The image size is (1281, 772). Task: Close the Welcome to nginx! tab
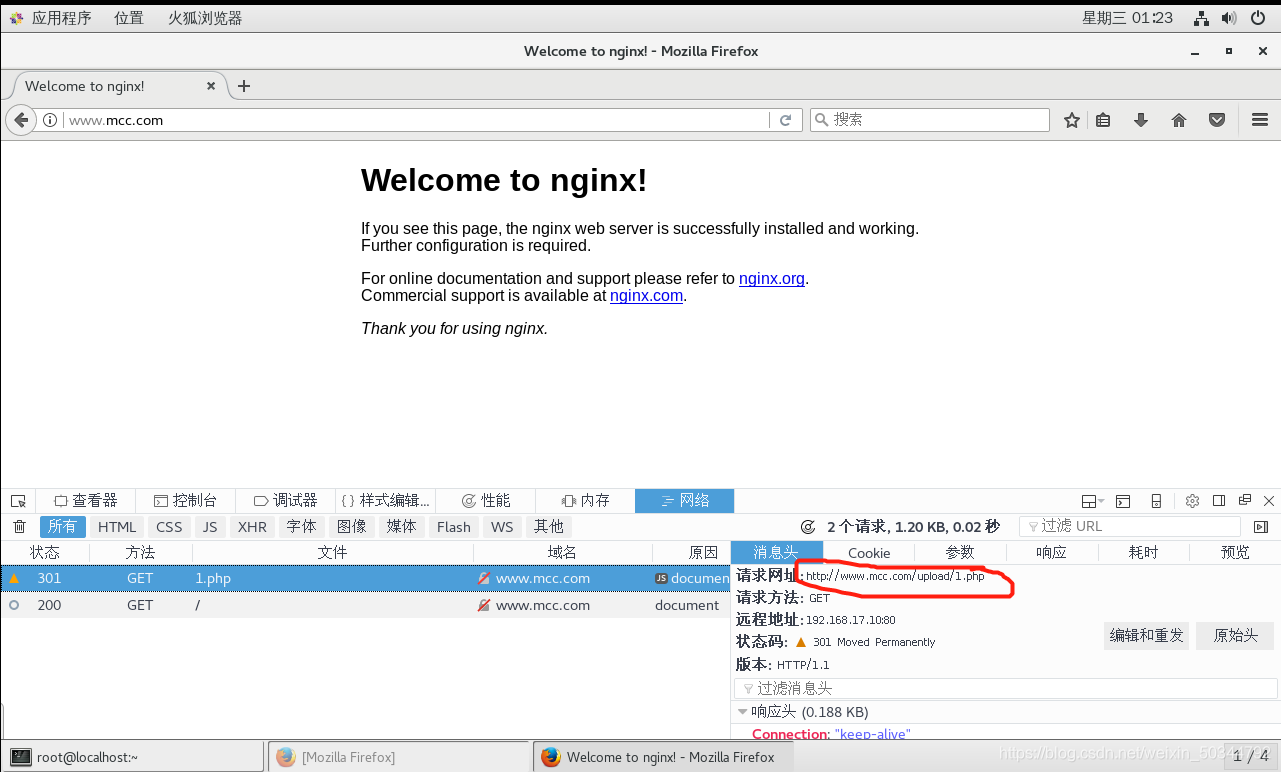211,86
